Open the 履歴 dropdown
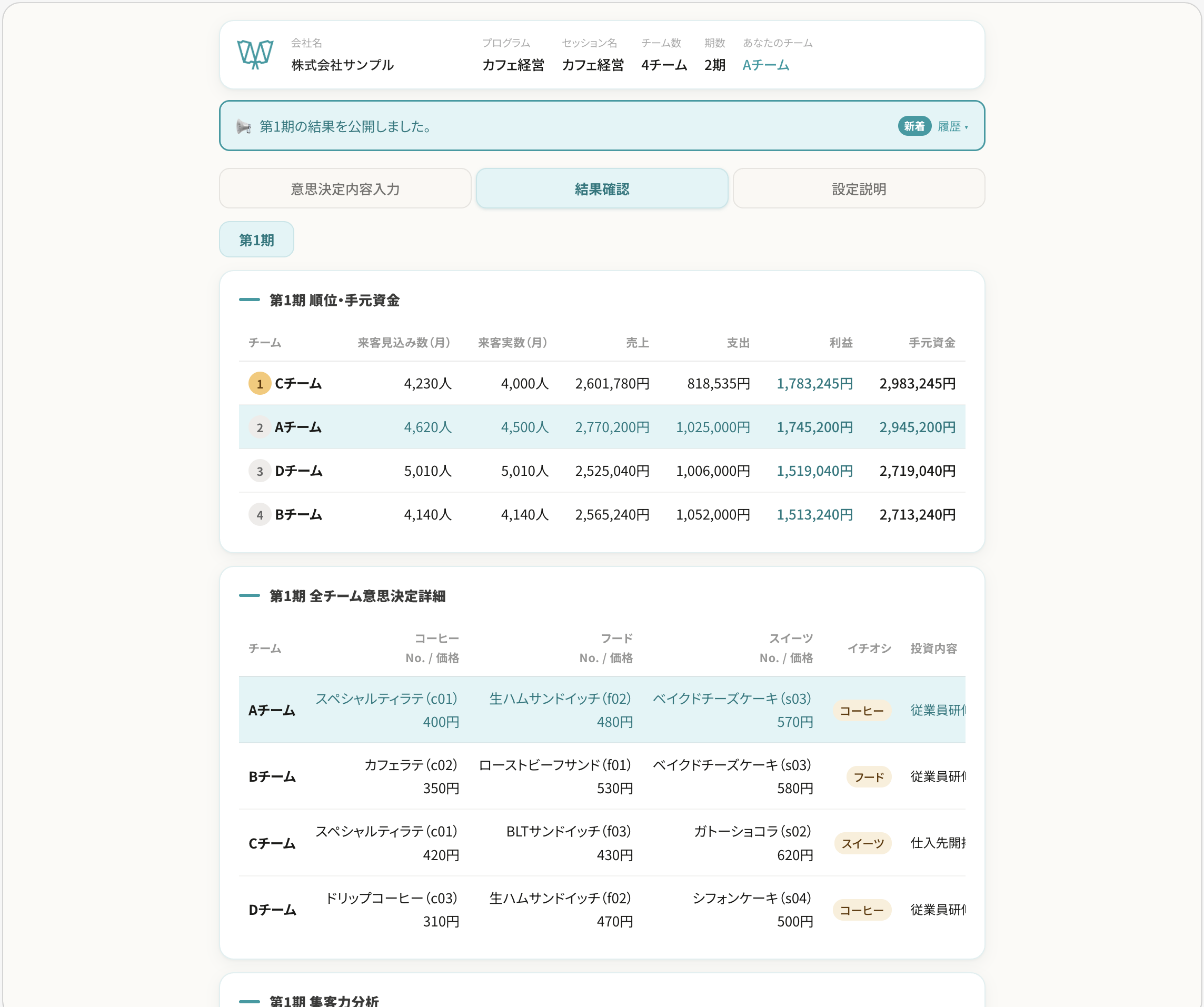Viewport: 1204px width, 1007px height. [x=953, y=126]
